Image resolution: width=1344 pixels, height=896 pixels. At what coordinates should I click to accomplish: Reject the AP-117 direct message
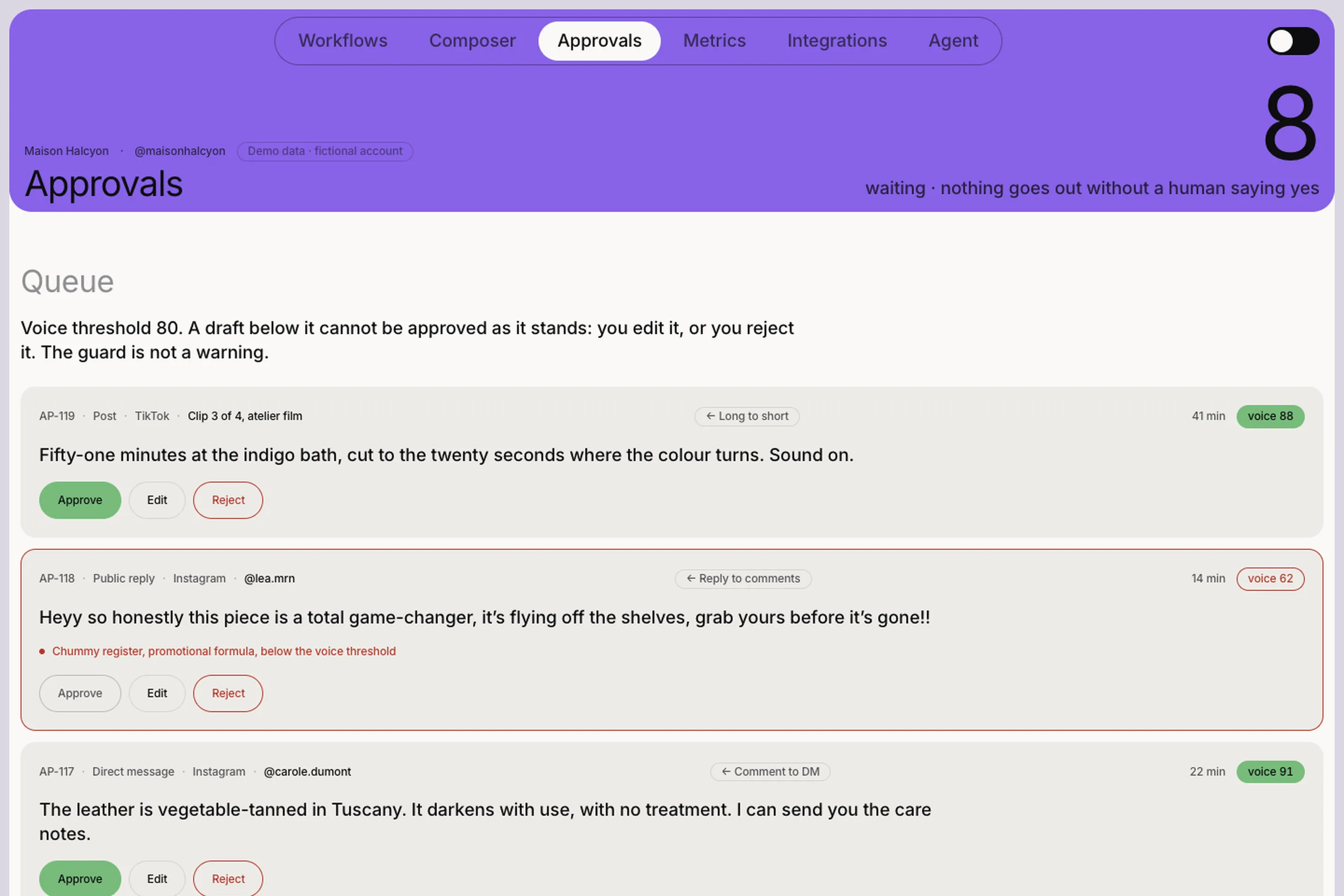click(228, 878)
